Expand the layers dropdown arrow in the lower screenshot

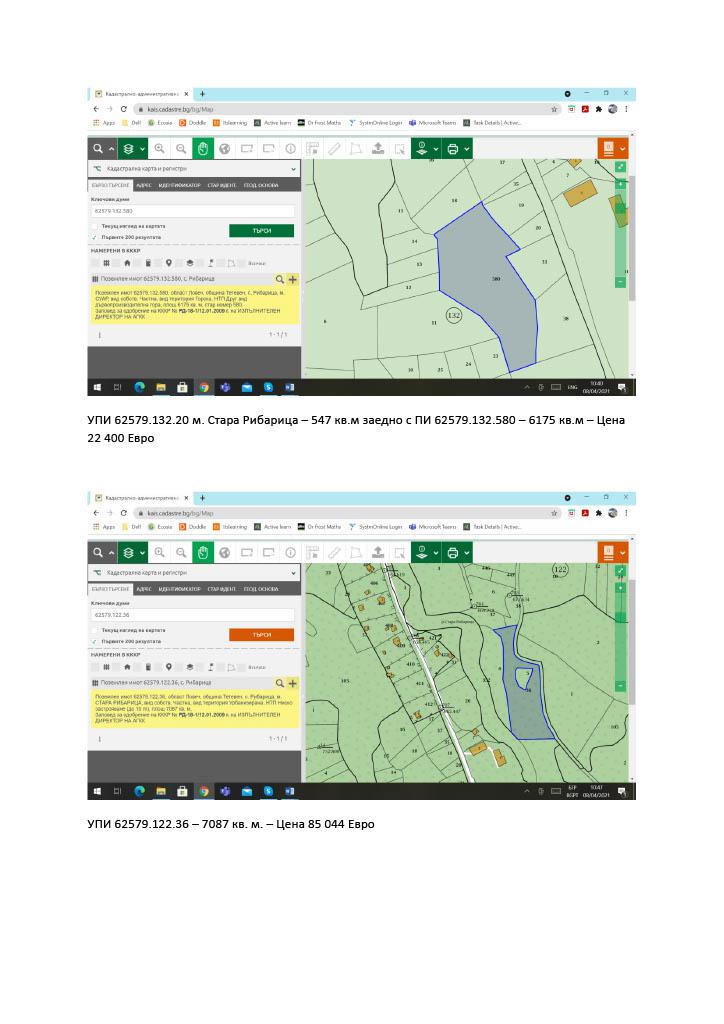click(144, 552)
